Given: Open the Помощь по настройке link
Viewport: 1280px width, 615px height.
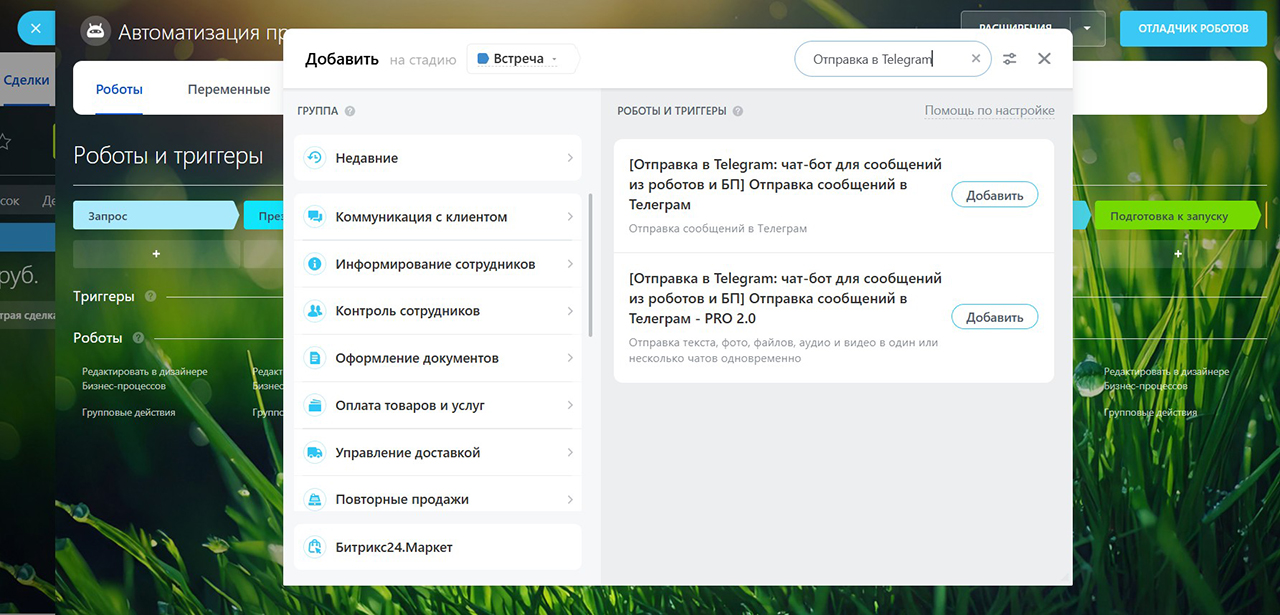Looking at the screenshot, I should [x=989, y=111].
